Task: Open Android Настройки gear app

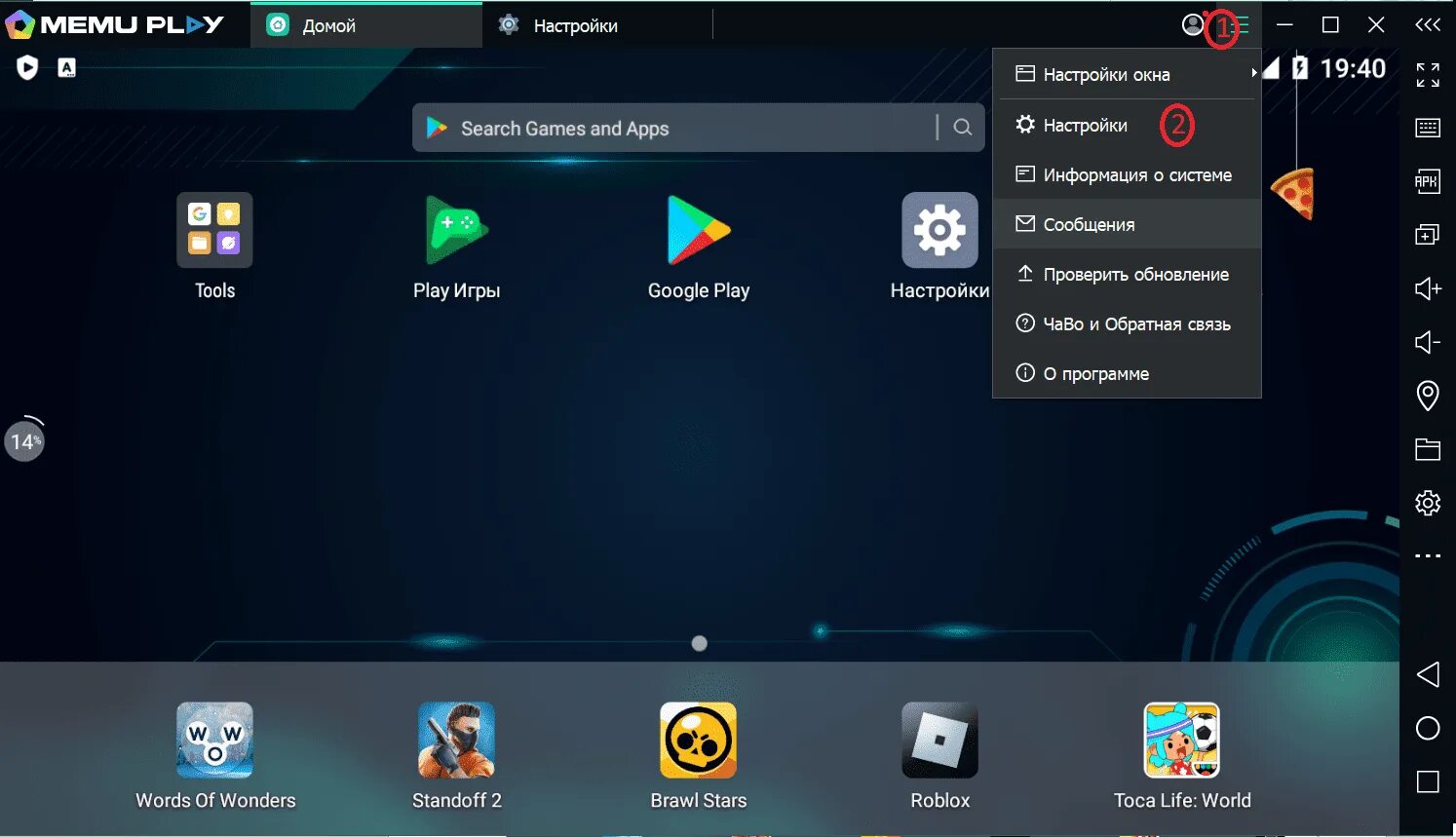Action: pyautogui.click(x=939, y=230)
